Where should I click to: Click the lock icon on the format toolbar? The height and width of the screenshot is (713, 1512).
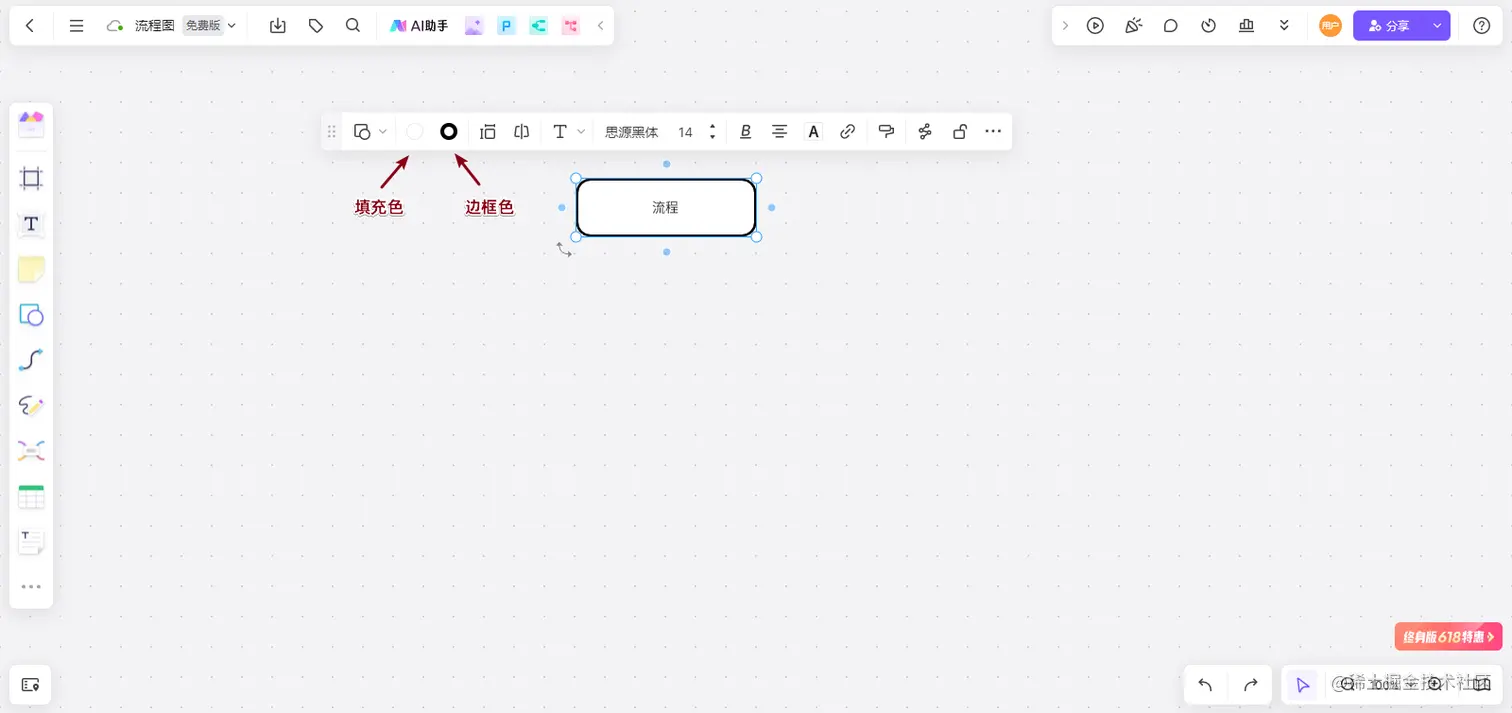click(959, 131)
